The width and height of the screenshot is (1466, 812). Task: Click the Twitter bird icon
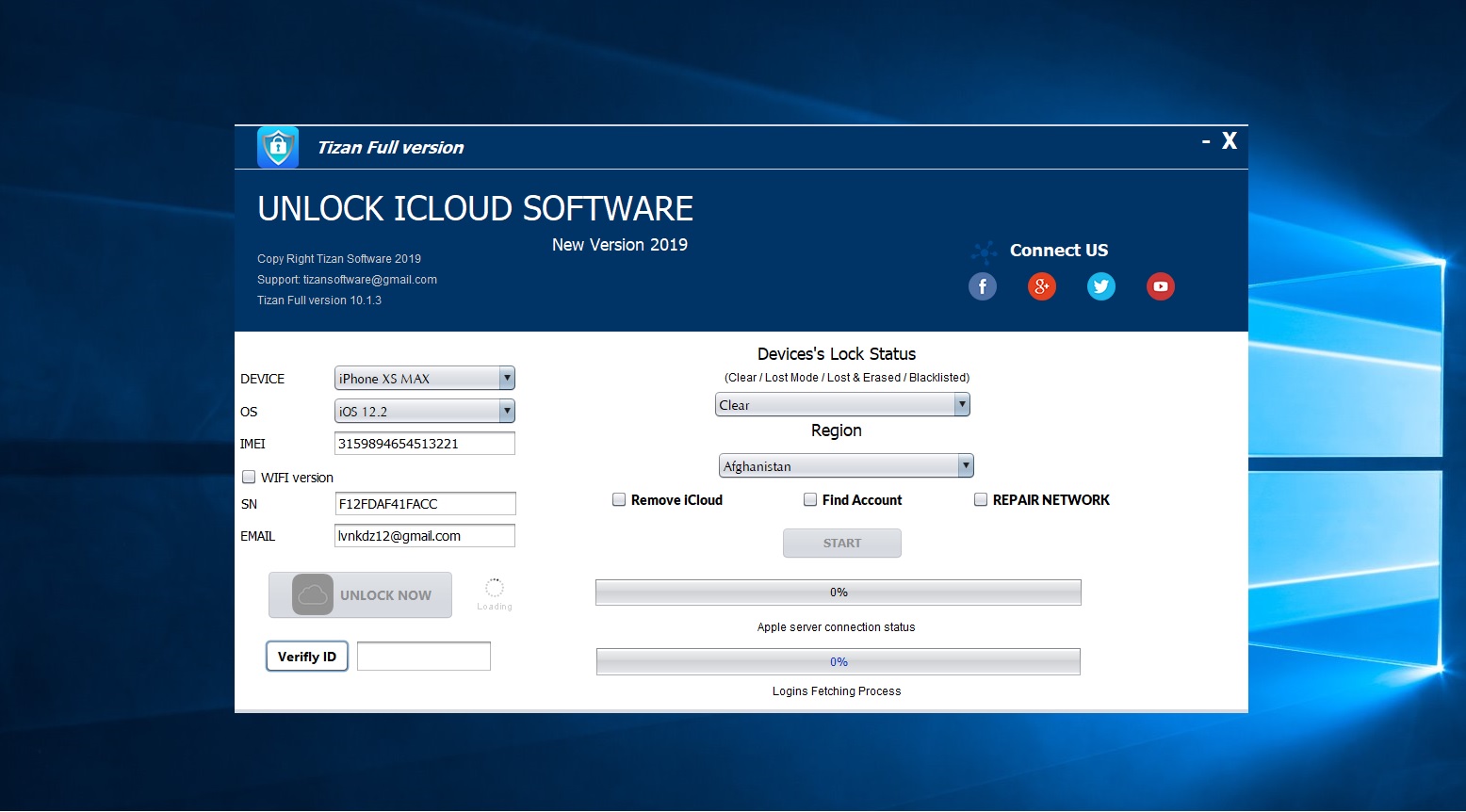point(1100,286)
